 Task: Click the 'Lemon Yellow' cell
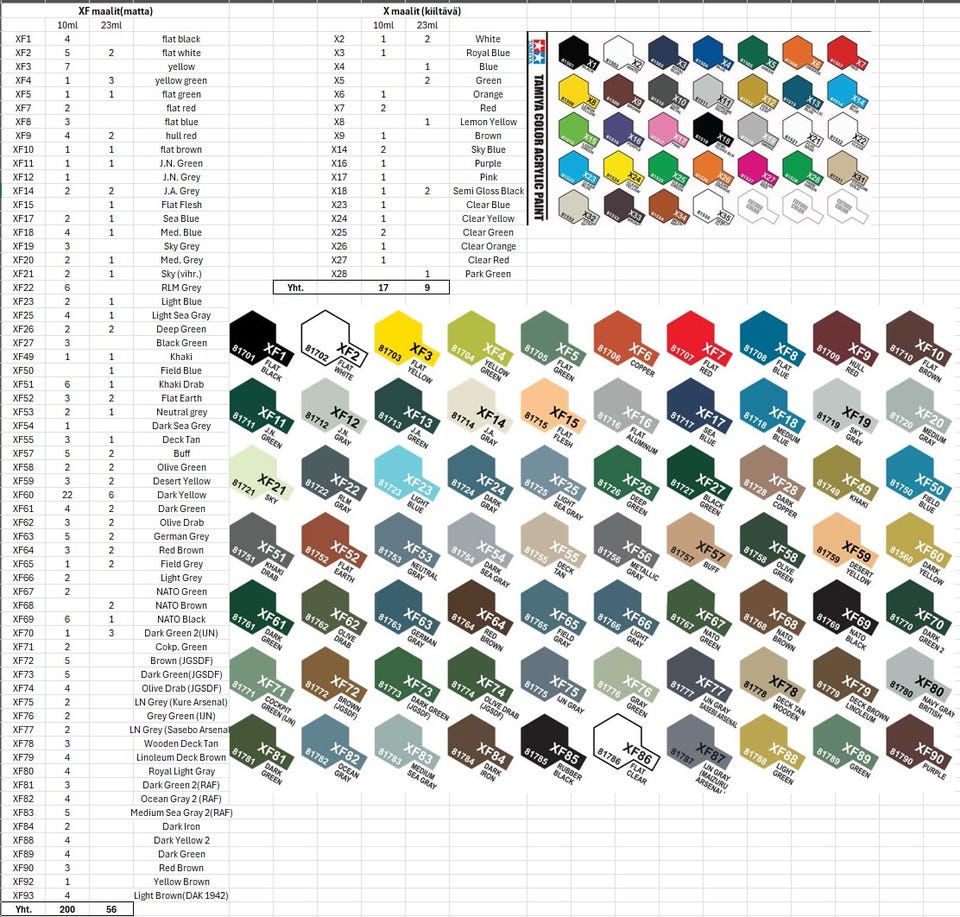488,122
